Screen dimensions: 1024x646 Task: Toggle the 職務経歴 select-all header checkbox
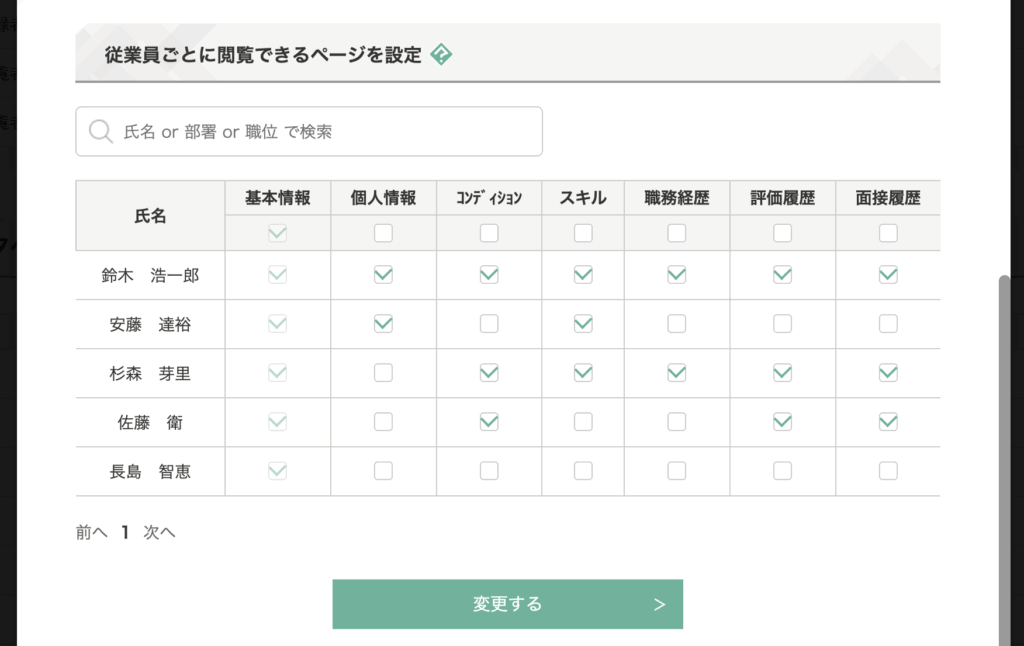(x=677, y=233)
